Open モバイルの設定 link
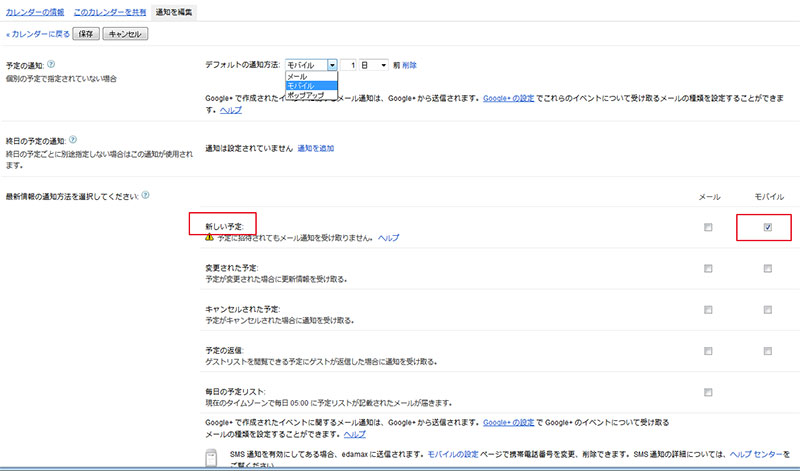Screen dimensions: 800x471 click(453, 454)
